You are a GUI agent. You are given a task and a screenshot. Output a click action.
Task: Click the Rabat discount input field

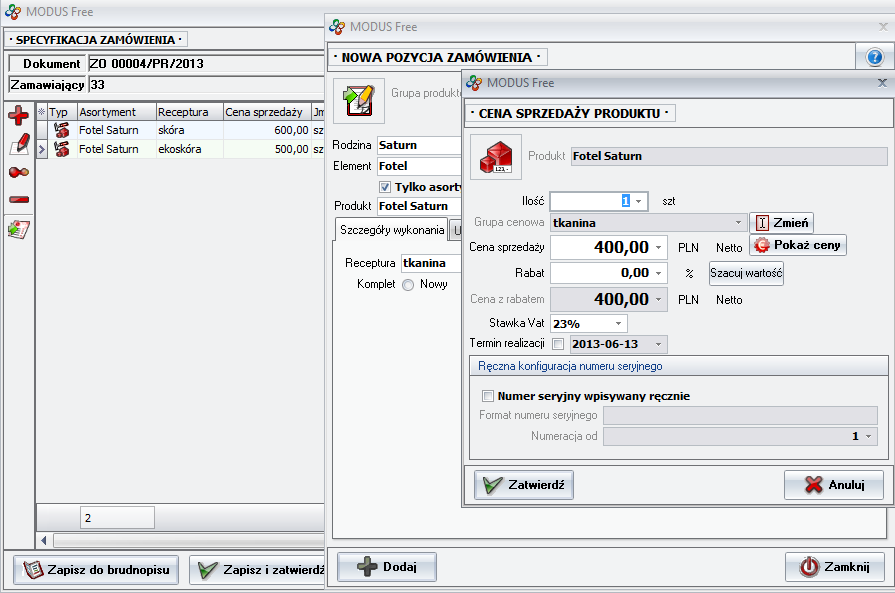600,272
